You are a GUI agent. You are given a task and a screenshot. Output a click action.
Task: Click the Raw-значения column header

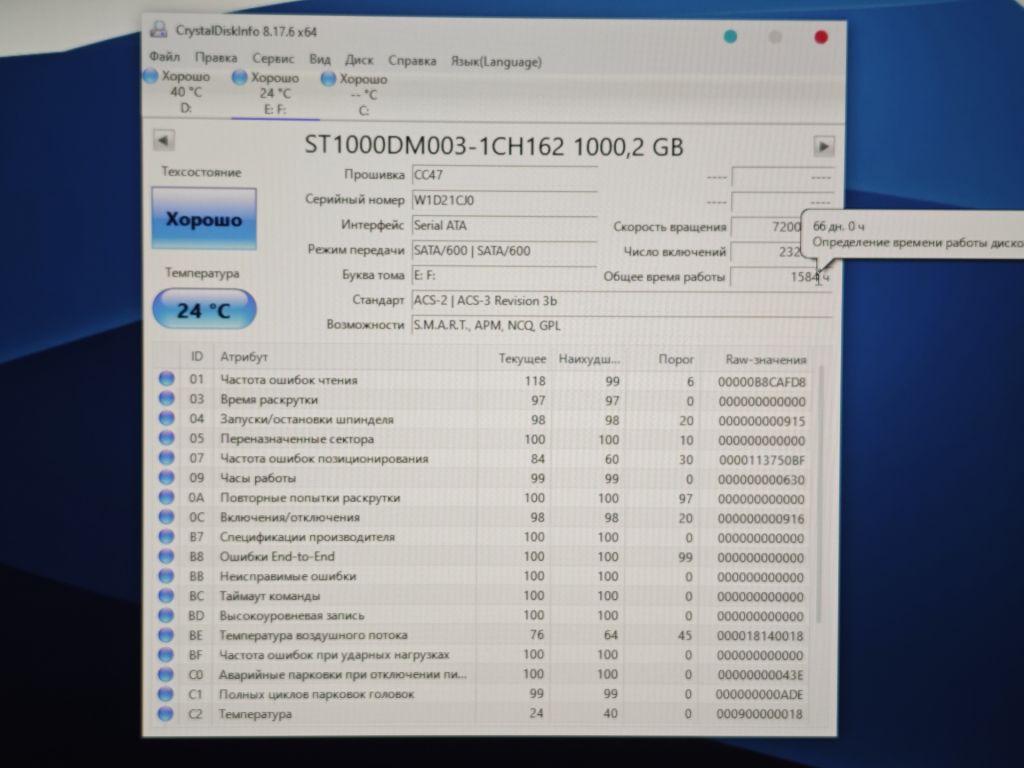pyautogui.click(x=765, y=360)
